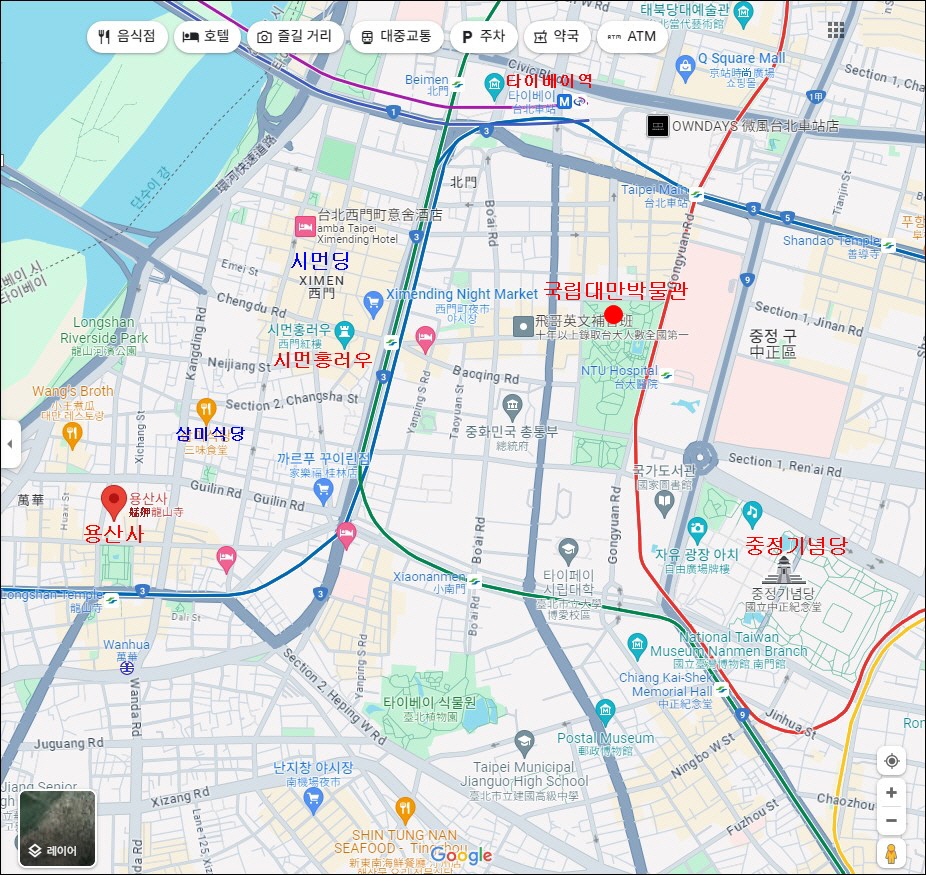
Task: Select the 호텔 hotels filter chip
Action: 207,37
